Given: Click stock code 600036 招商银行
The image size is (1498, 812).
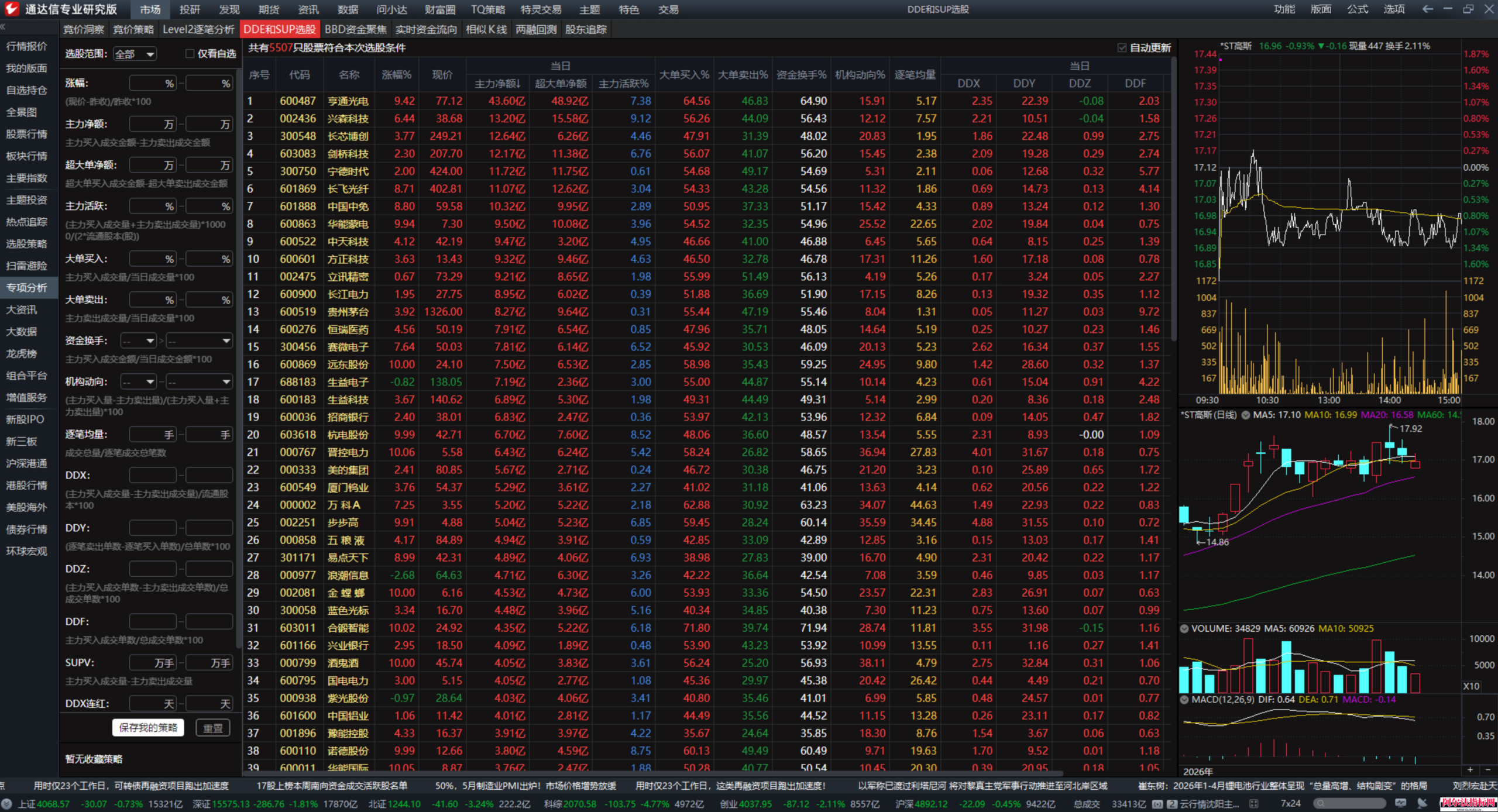Looking at the screenshot, I should 297,417.
